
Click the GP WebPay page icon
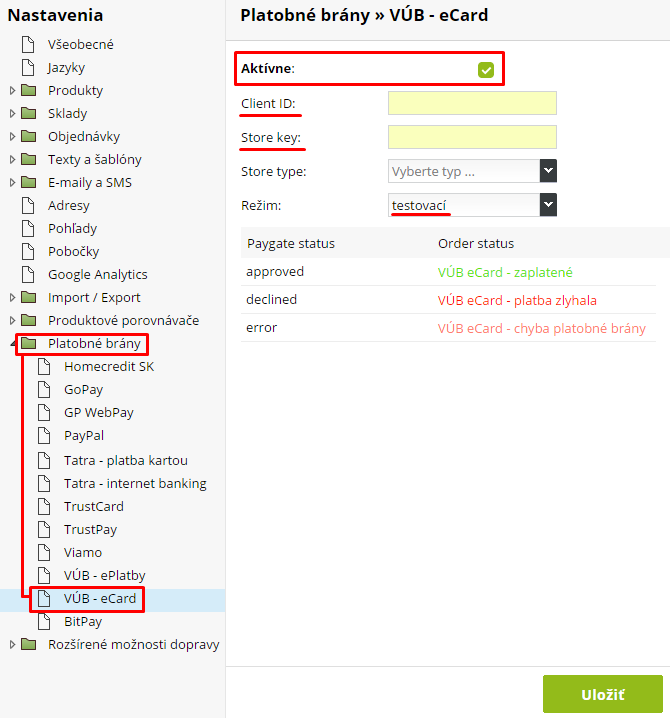(44, 412)
